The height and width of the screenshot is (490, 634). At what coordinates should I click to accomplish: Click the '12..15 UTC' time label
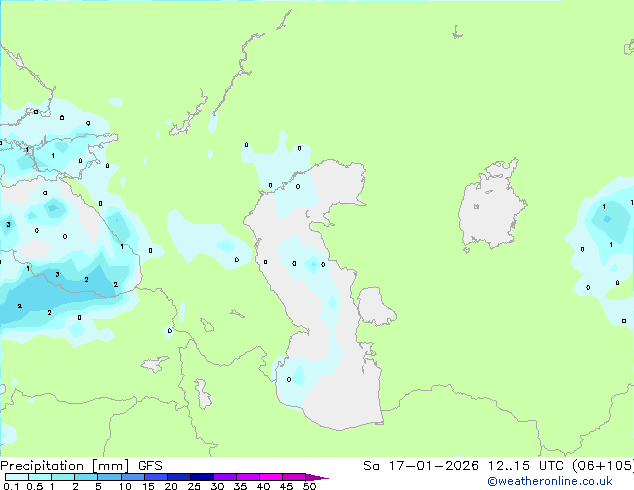pyautogui.click(x=526, y=466)
